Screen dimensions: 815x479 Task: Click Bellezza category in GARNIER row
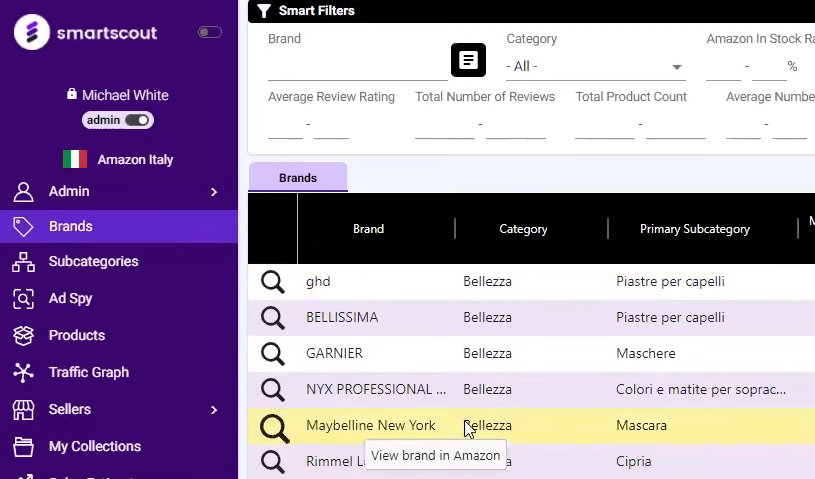[x=487, y=353]
